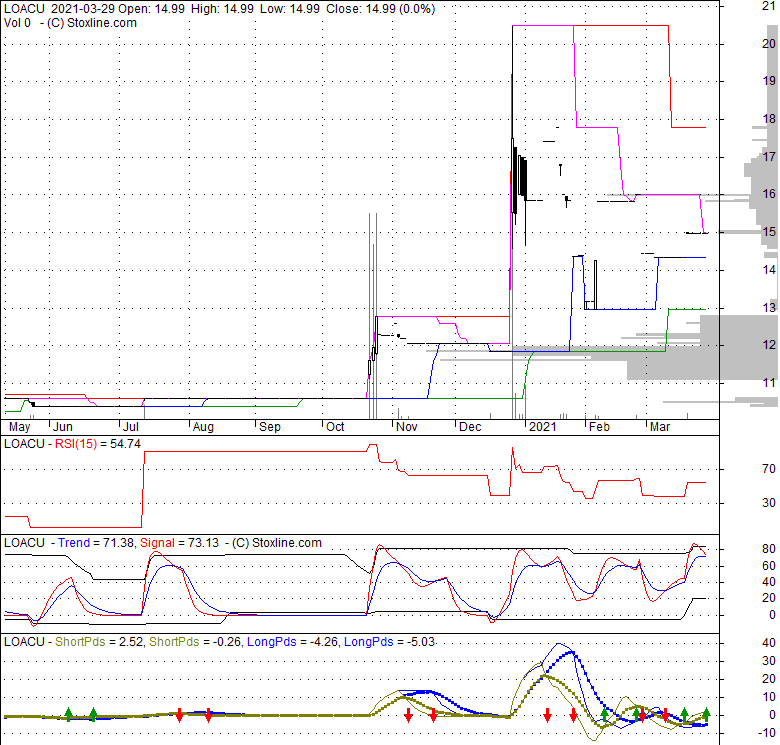Click the 'Jul' month label

click(130, 427)
